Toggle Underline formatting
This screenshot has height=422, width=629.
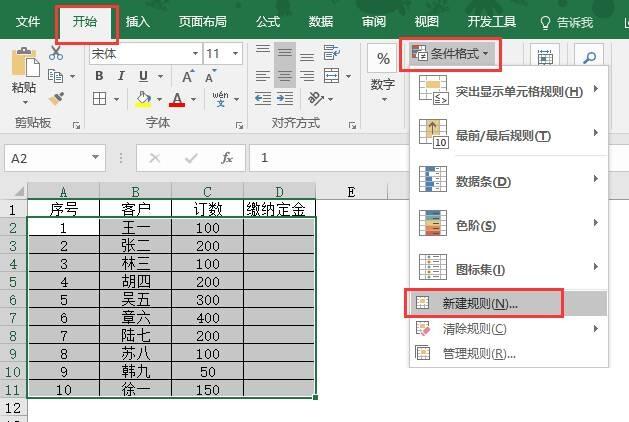point(143,76)
